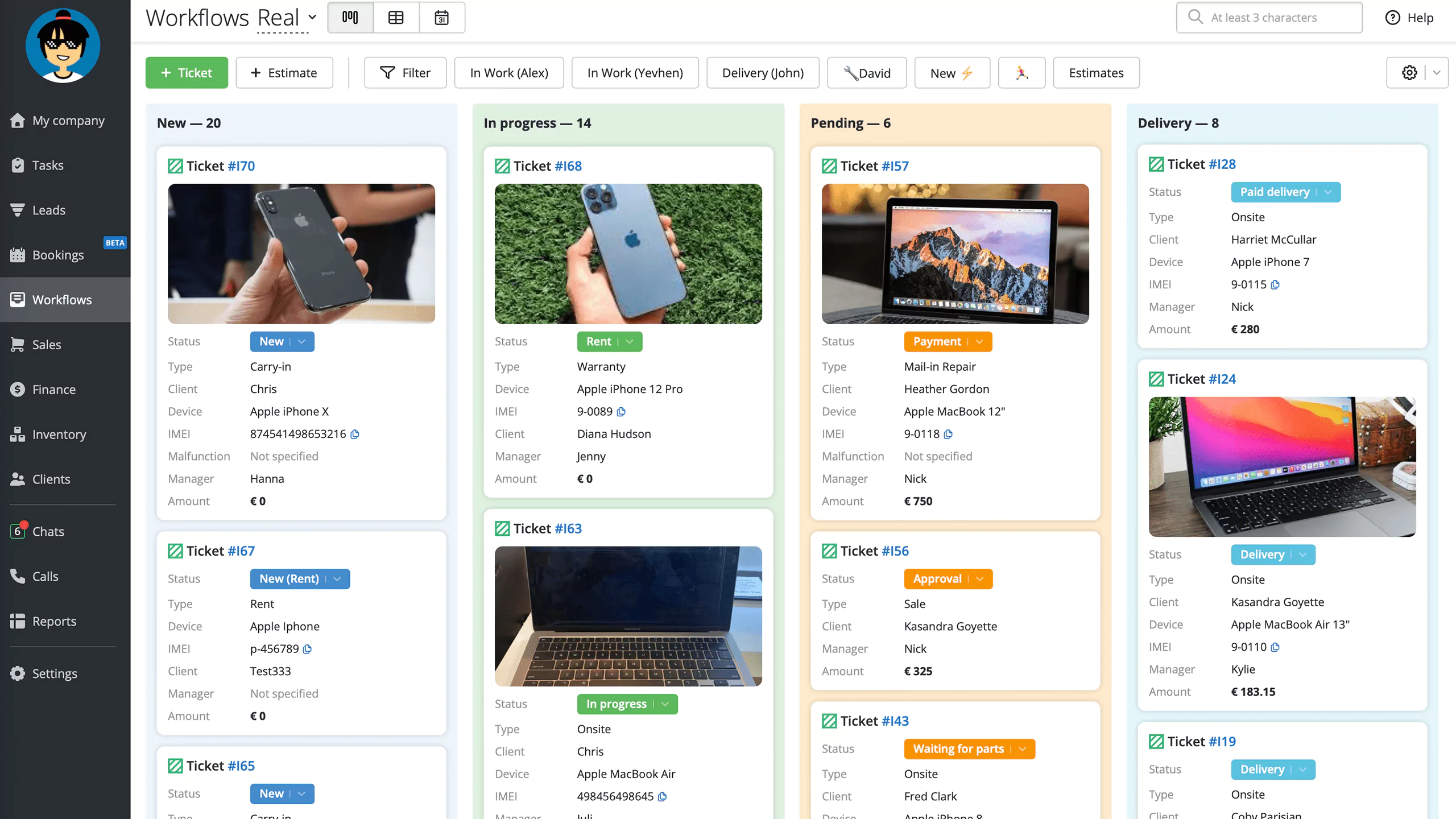Open Settings from sidebar
This screenshot has width=1456, height=819.
tap(65, 674)
